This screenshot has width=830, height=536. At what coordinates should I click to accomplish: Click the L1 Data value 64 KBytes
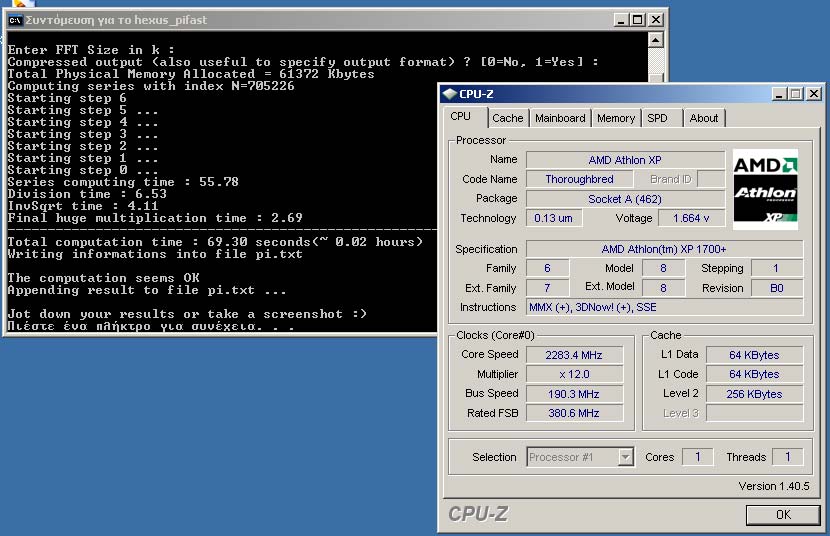pyautogui.click(x=754, y=355)
